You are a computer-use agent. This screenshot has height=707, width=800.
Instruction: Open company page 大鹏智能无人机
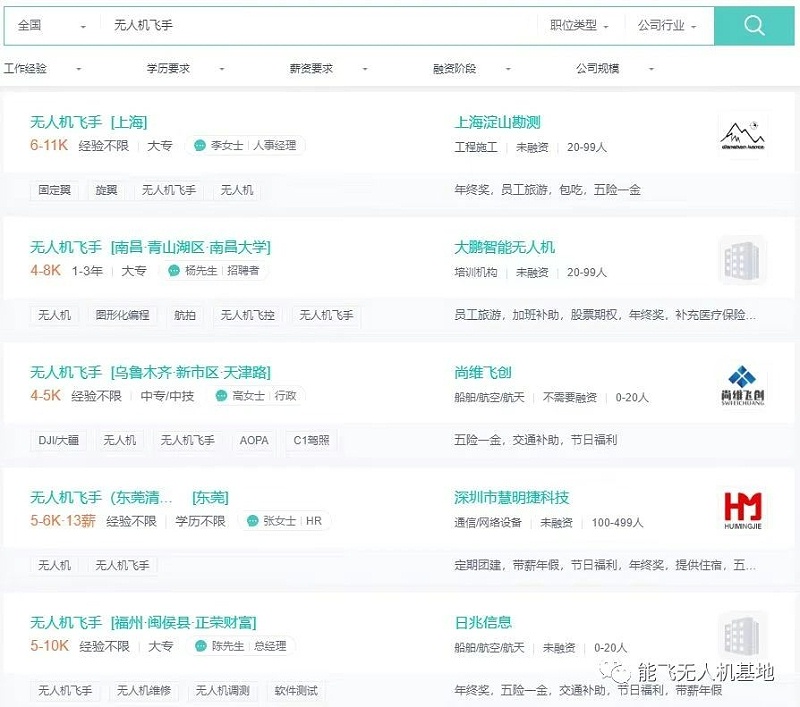pos(504,247)
